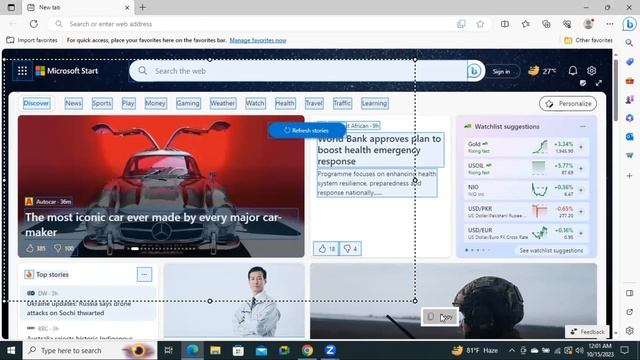Screen dimensions: 640x360
Task: Click the Bing chat icon in search box
Action: coord(475,71)
